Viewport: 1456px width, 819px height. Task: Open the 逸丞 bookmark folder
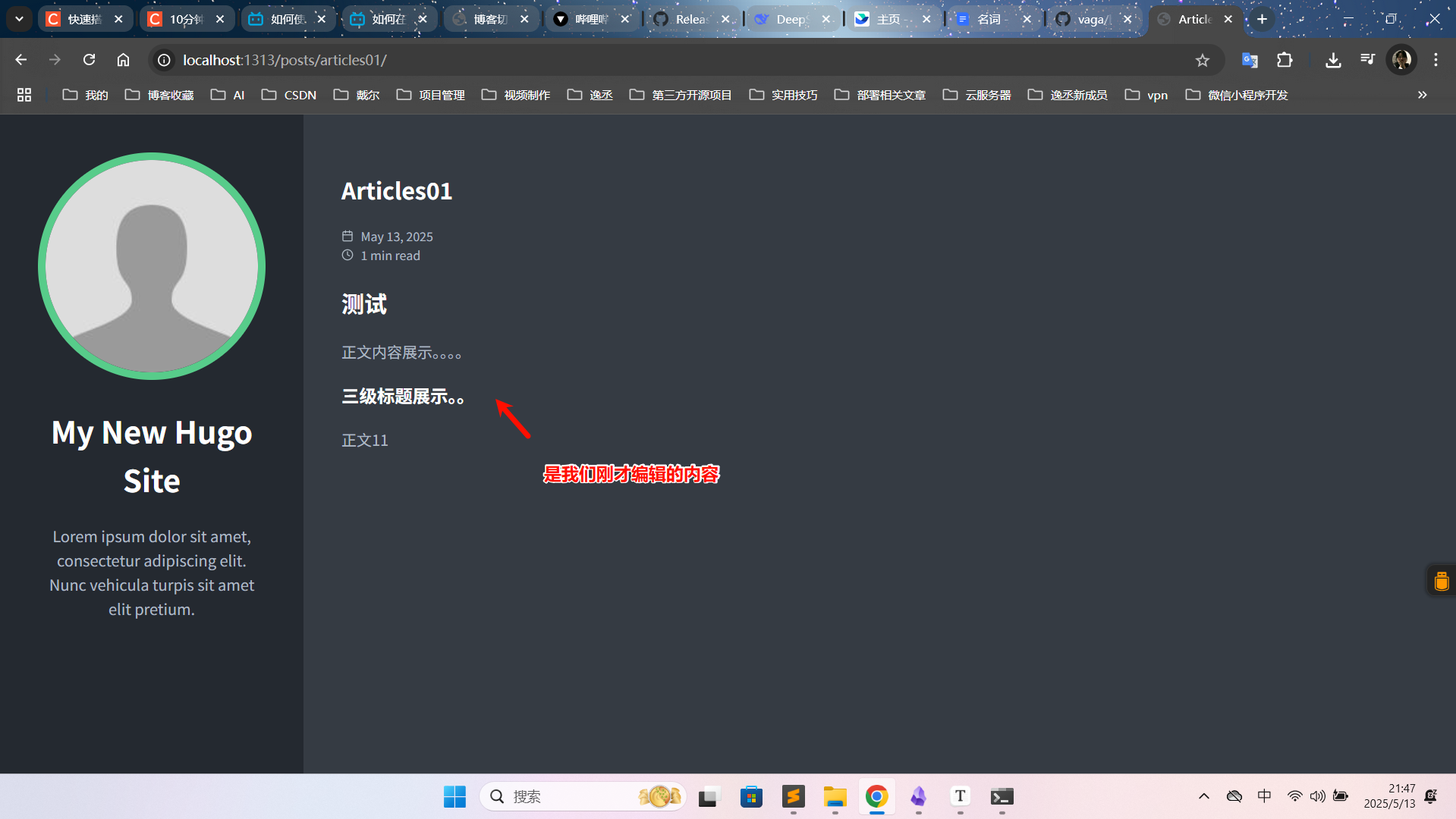pos(590,95)
